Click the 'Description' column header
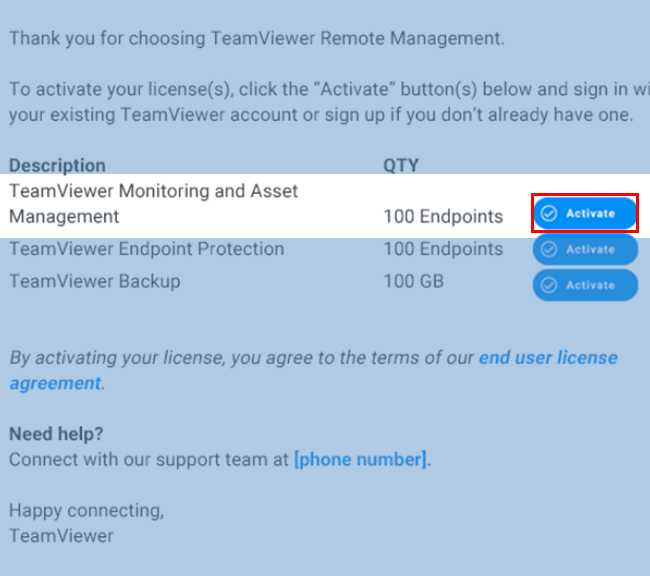 57,165
